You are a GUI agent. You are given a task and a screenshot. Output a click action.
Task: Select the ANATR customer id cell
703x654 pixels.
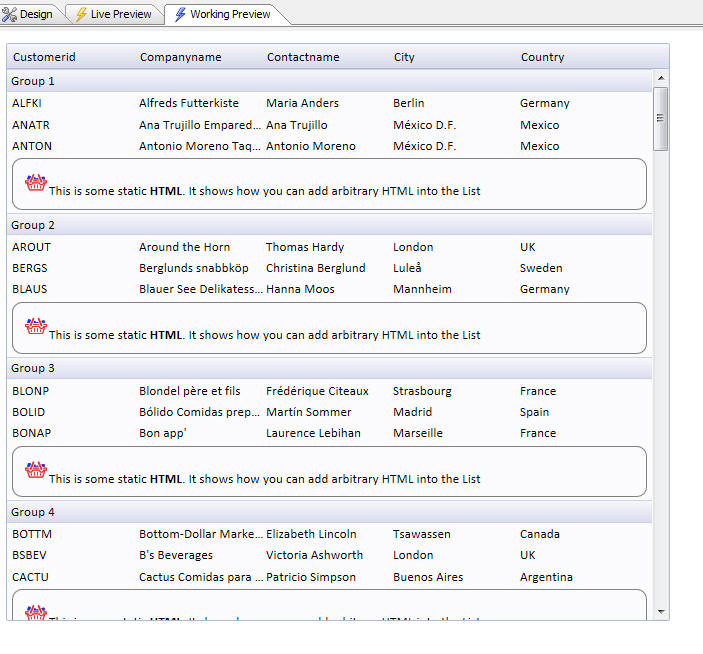(31, 125)
